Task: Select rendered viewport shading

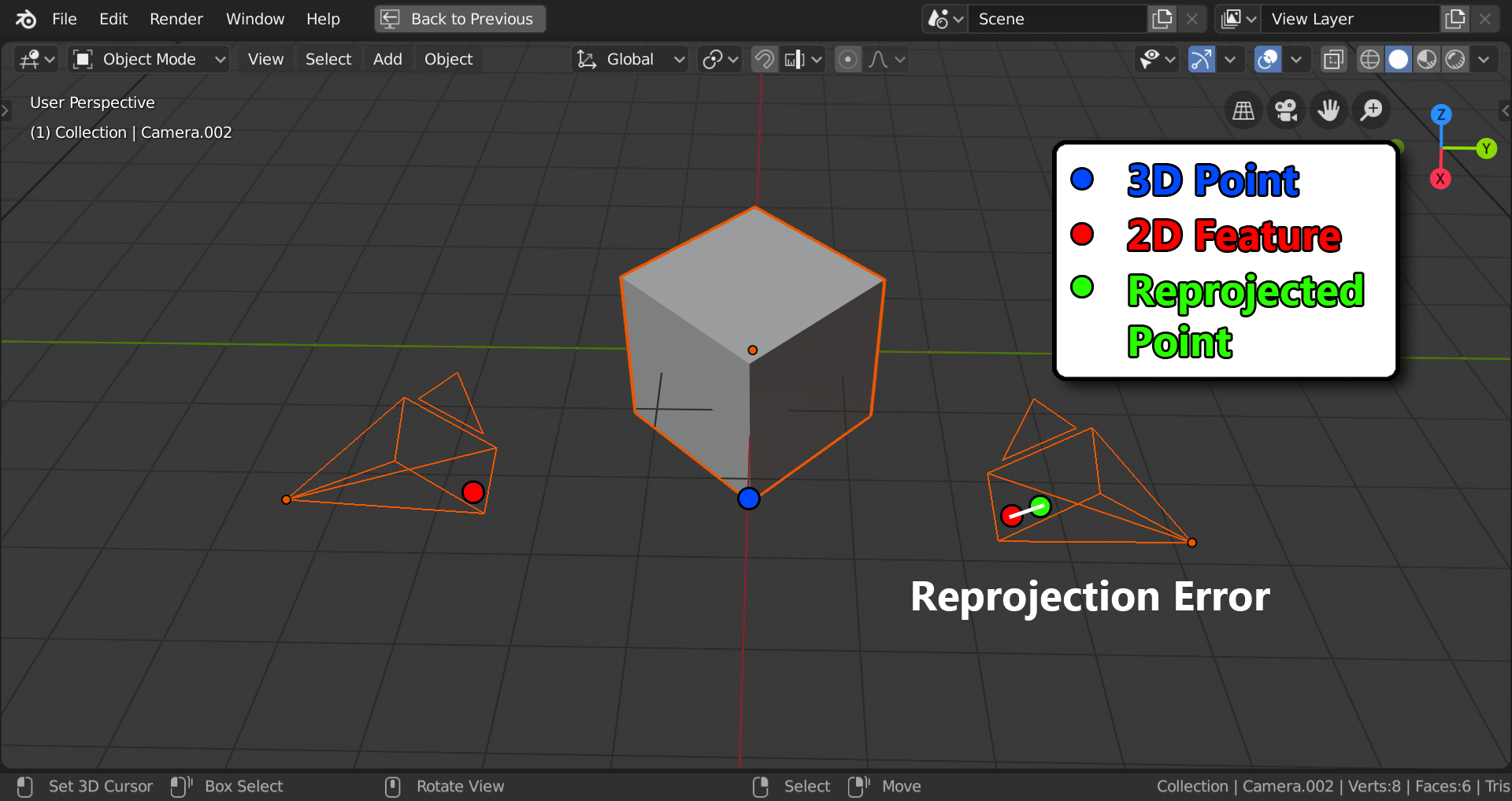Action: tap(1455, 59)
